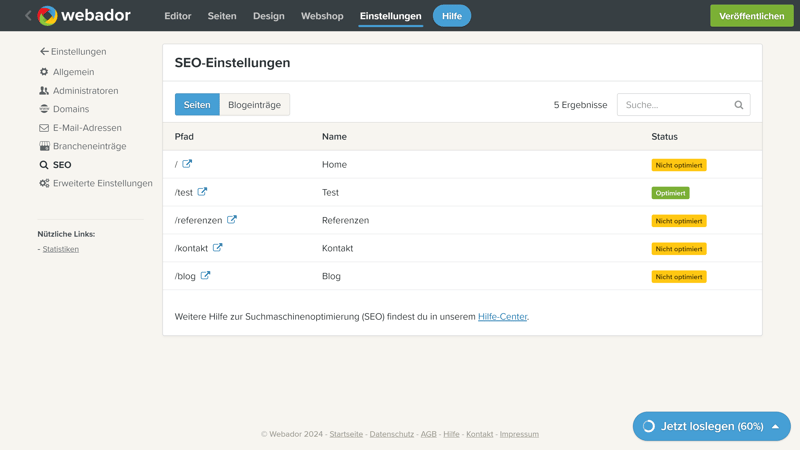Click external link icon next to root path
Screen dimensions: 800x450
(187, 164)
